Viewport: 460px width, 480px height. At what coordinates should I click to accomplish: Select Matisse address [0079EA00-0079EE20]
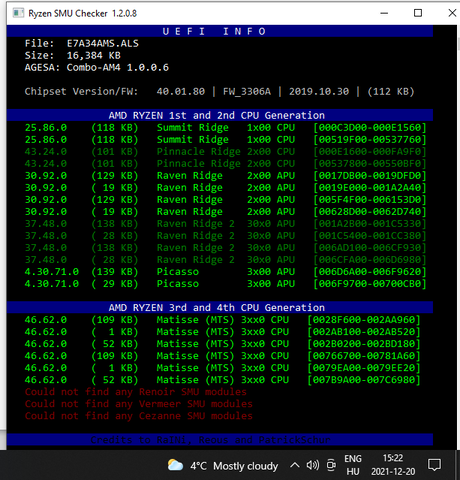coord(364,368)
